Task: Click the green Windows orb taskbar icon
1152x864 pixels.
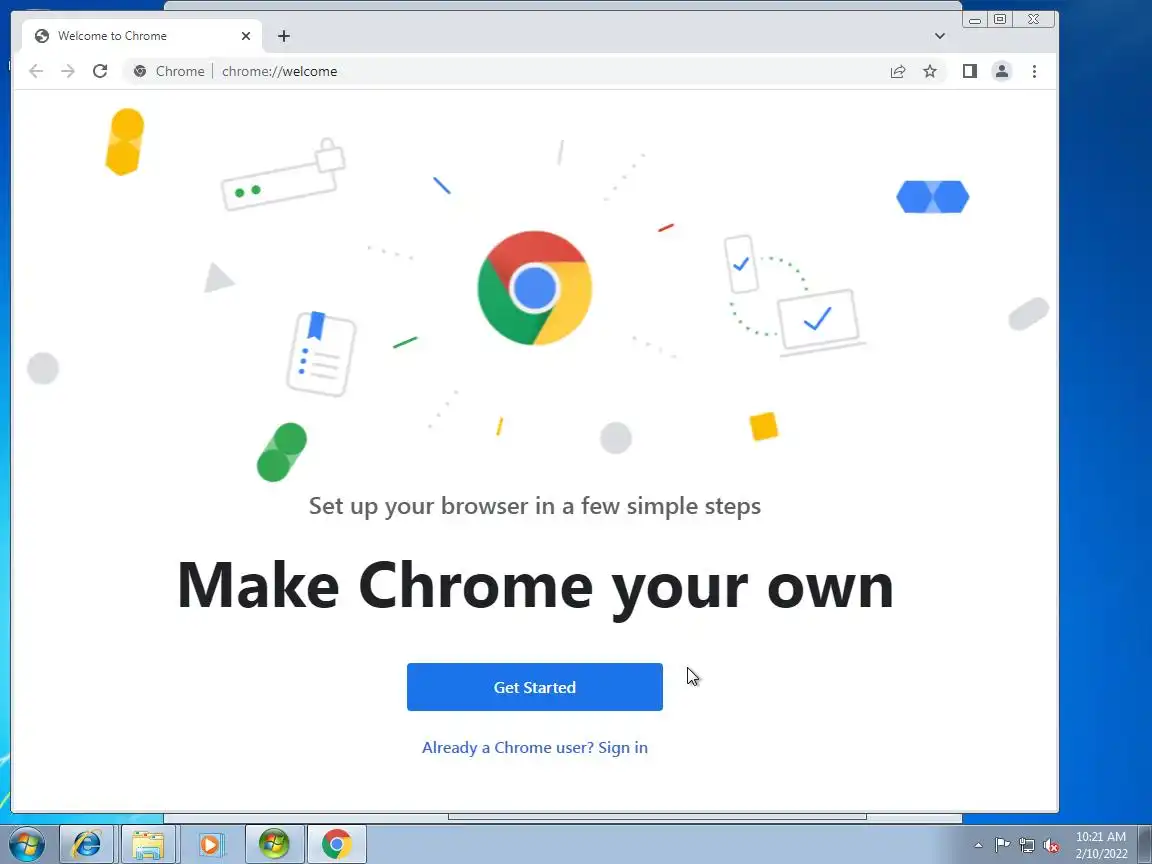Action: pyautogui.click(x=274, y=844)
